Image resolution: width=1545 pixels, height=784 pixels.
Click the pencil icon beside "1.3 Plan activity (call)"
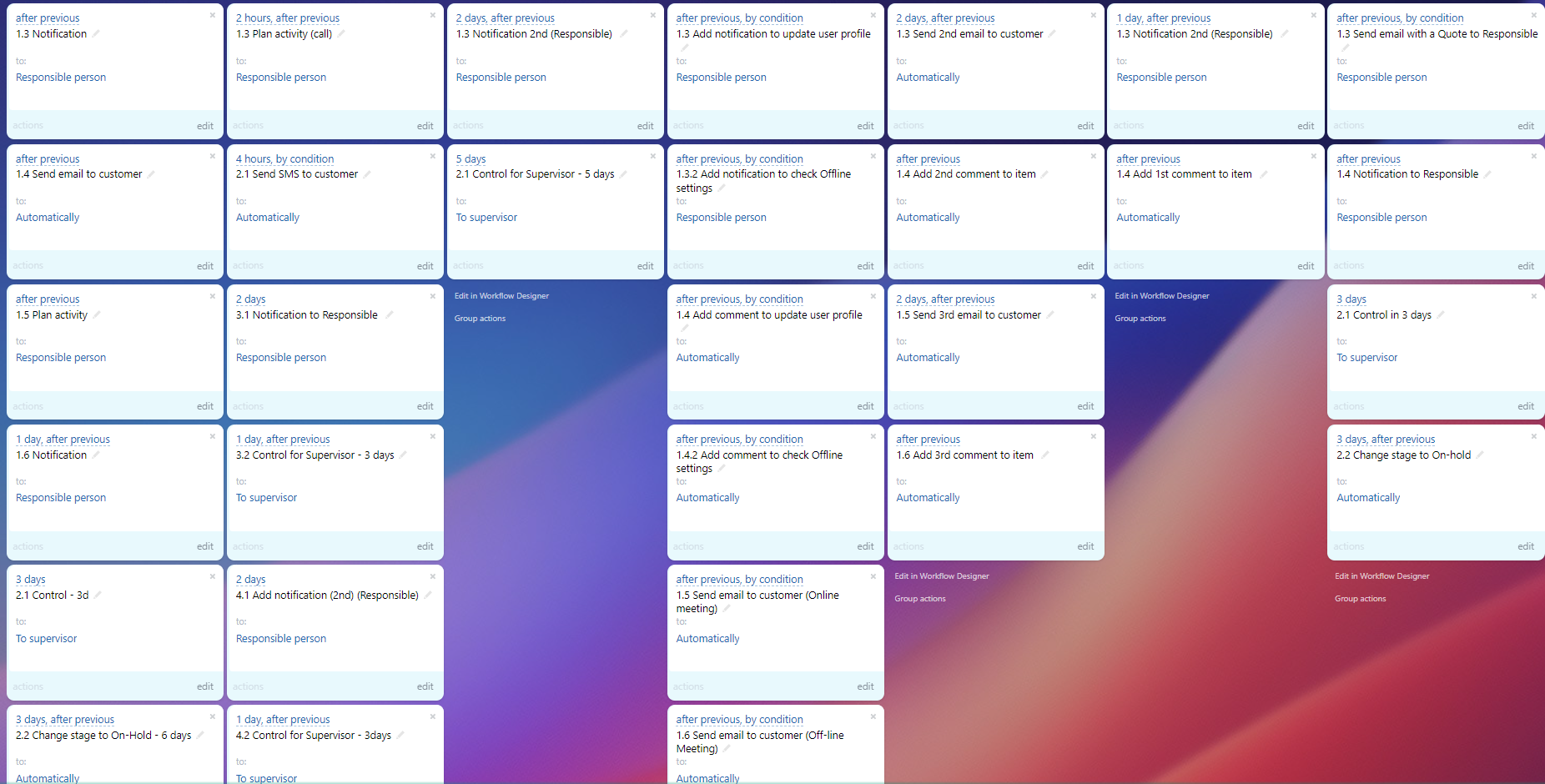341,34
